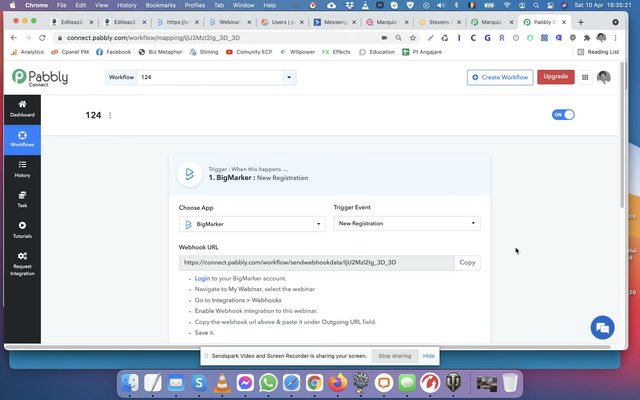Click the Pabbly Connect logo
The width and height of the screenshot is (640, 400).
(40, 77)
